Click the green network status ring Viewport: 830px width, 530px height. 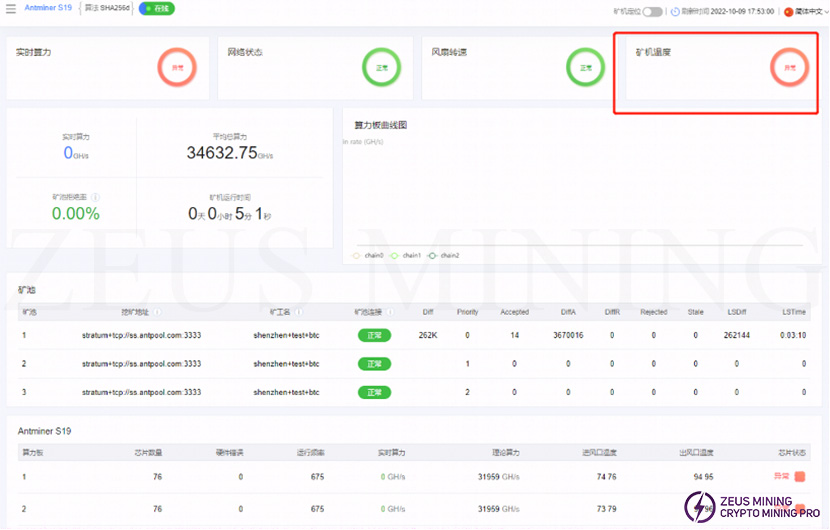[x=381, y=68]
